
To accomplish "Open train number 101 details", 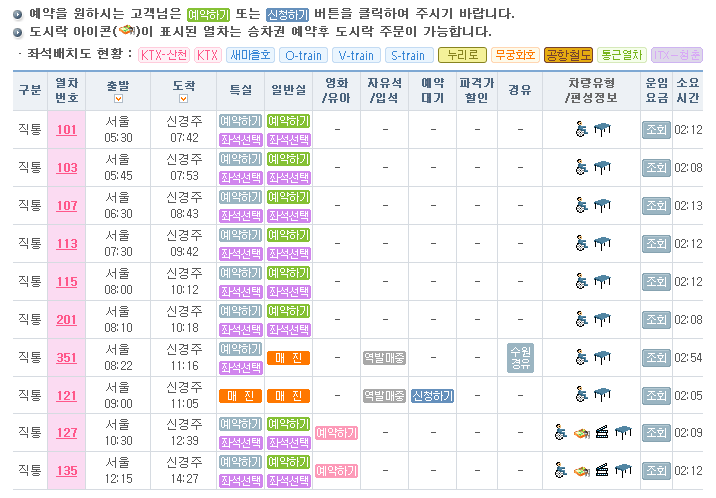I will tap(66, 130).
